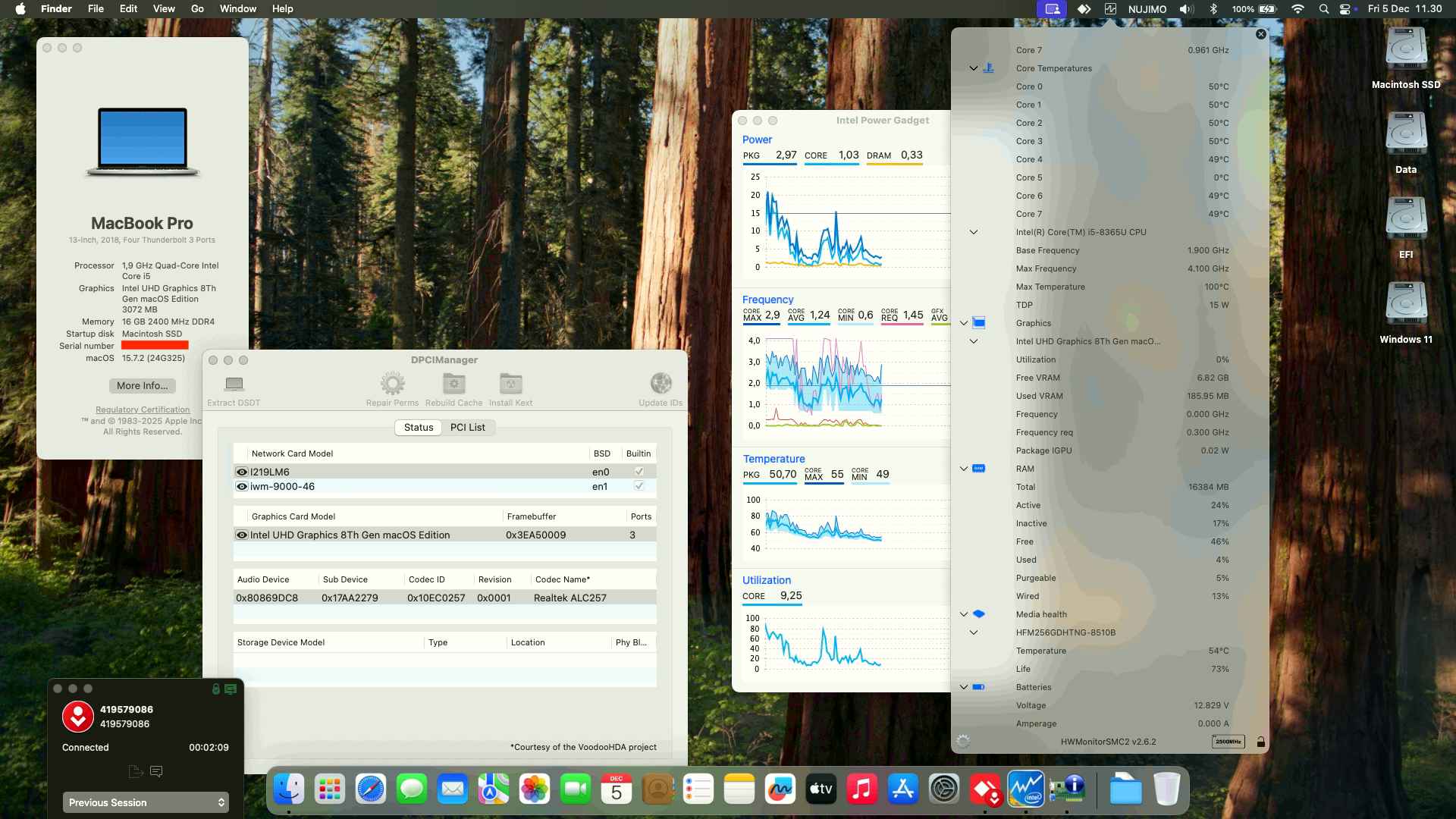Click the Extract DSDT icon in DPCIManager

tap(235, 384)
